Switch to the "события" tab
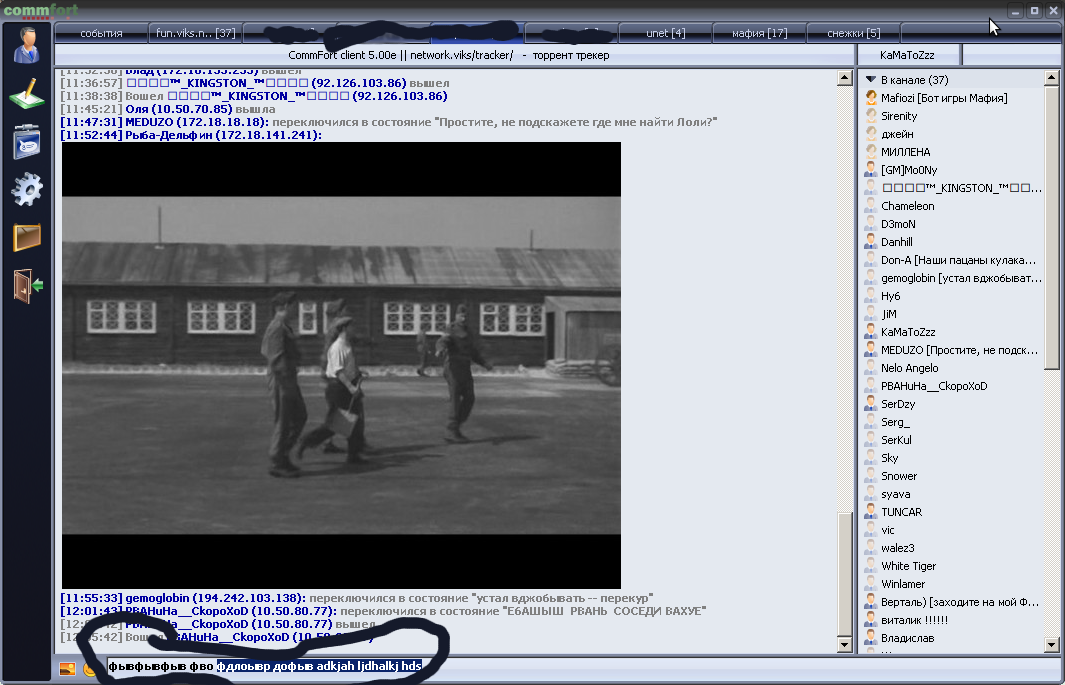Image resolution: width=1065 pixels, height=685 pixels. 101,33
